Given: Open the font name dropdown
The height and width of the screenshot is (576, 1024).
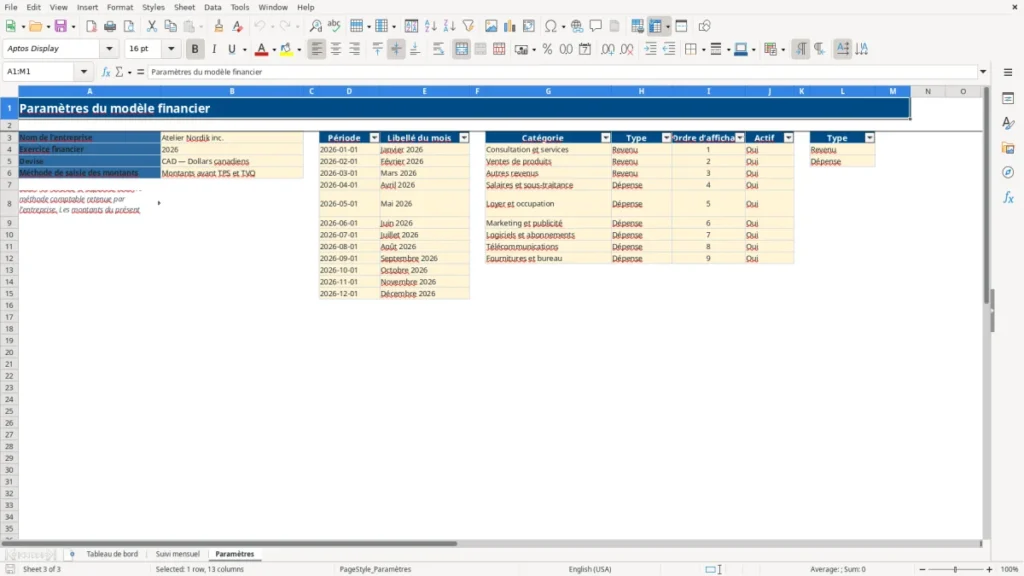Looking at the screenshot, I should tap(109, 49).
